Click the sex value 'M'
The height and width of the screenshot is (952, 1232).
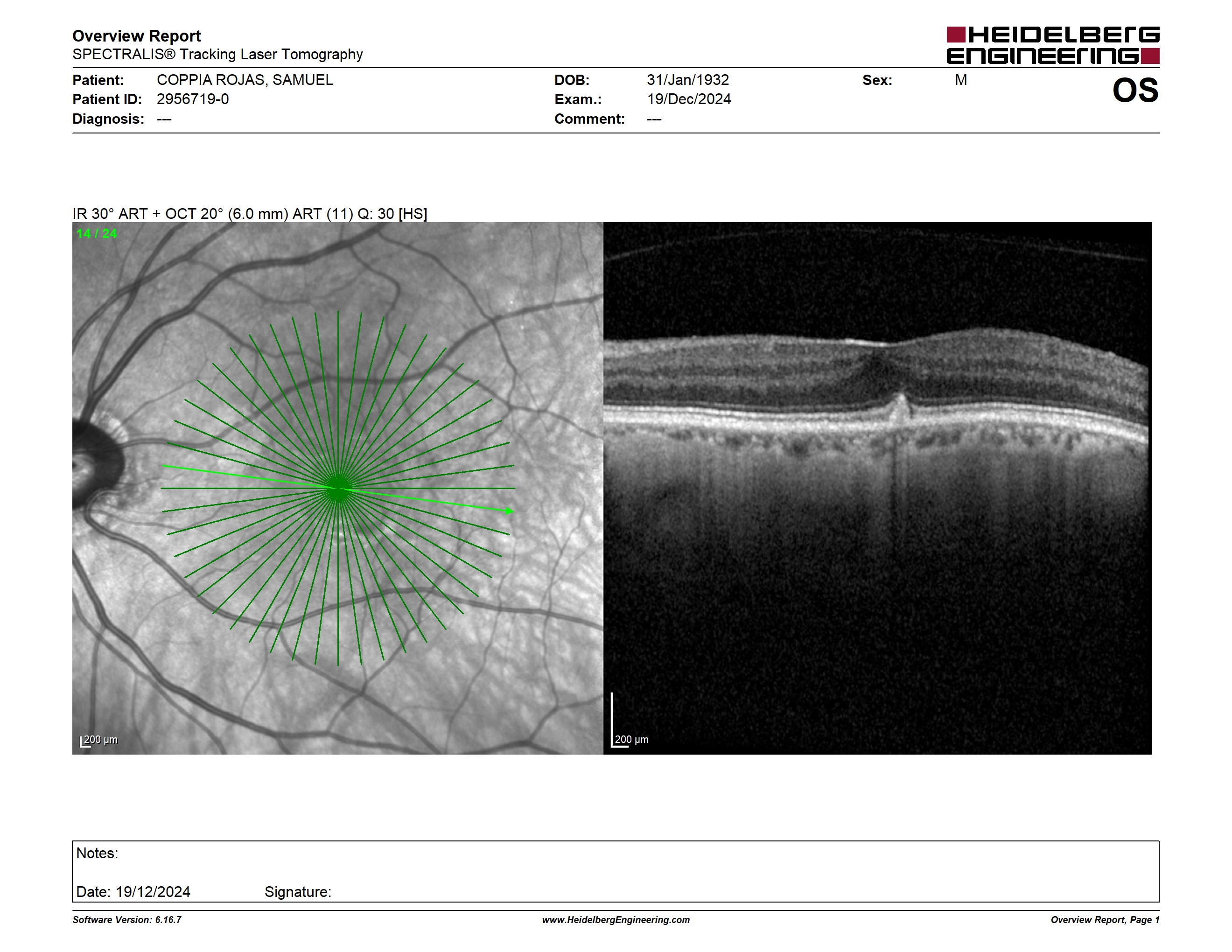(961, 80)
